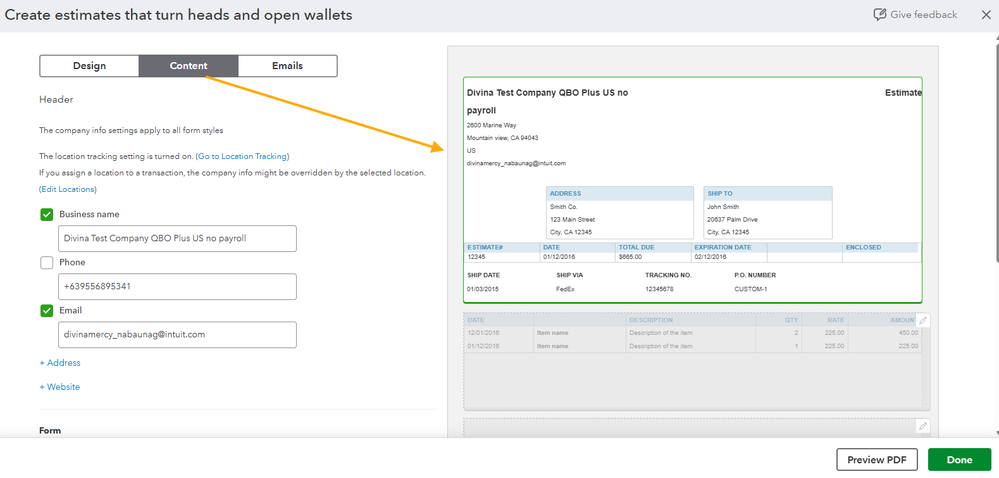The width and height of the screenshot is (999, 478).
Task: Focus the Phone number input field
Action: (178, 286)
